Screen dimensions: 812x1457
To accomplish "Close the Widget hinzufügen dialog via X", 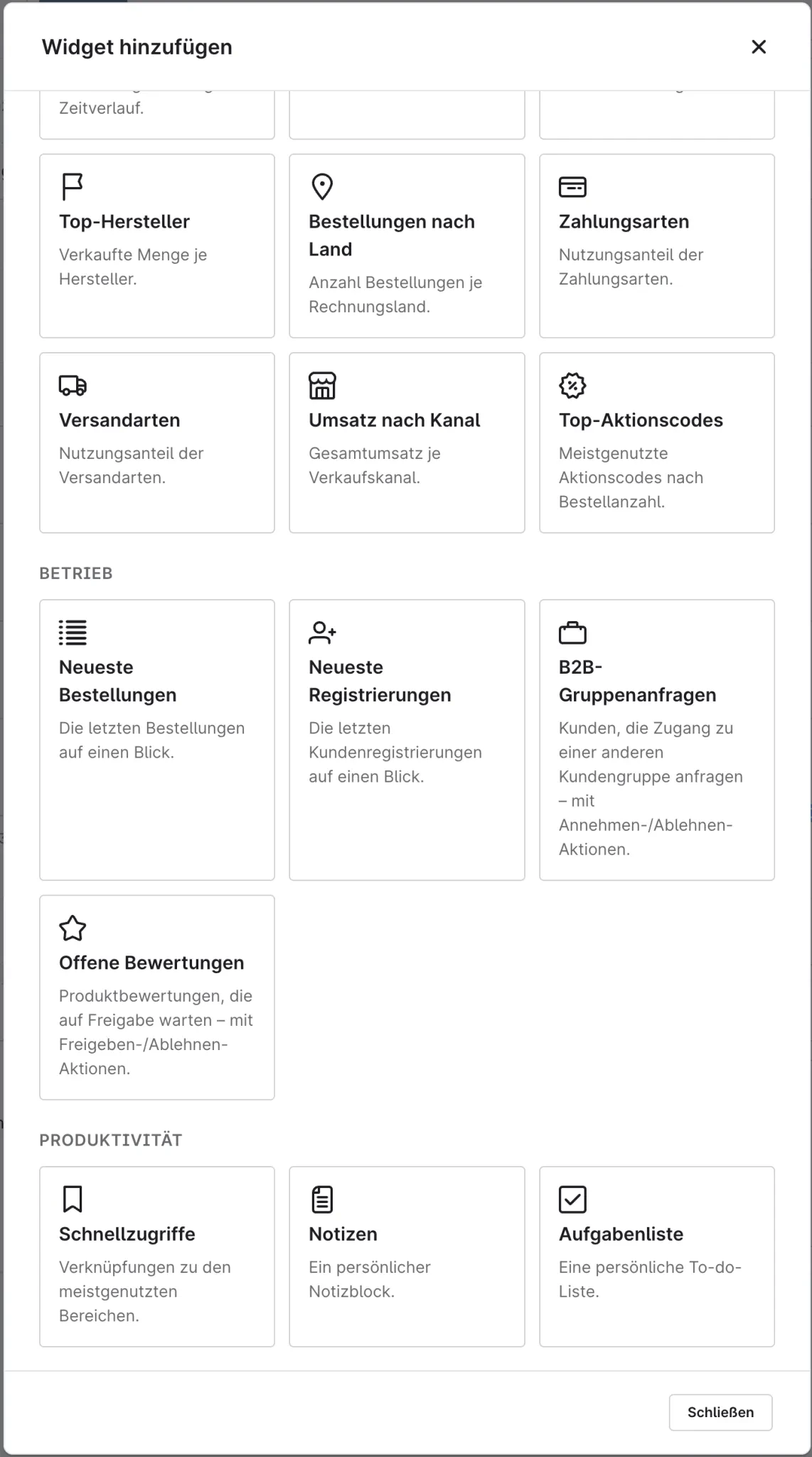I will point(759,47).
